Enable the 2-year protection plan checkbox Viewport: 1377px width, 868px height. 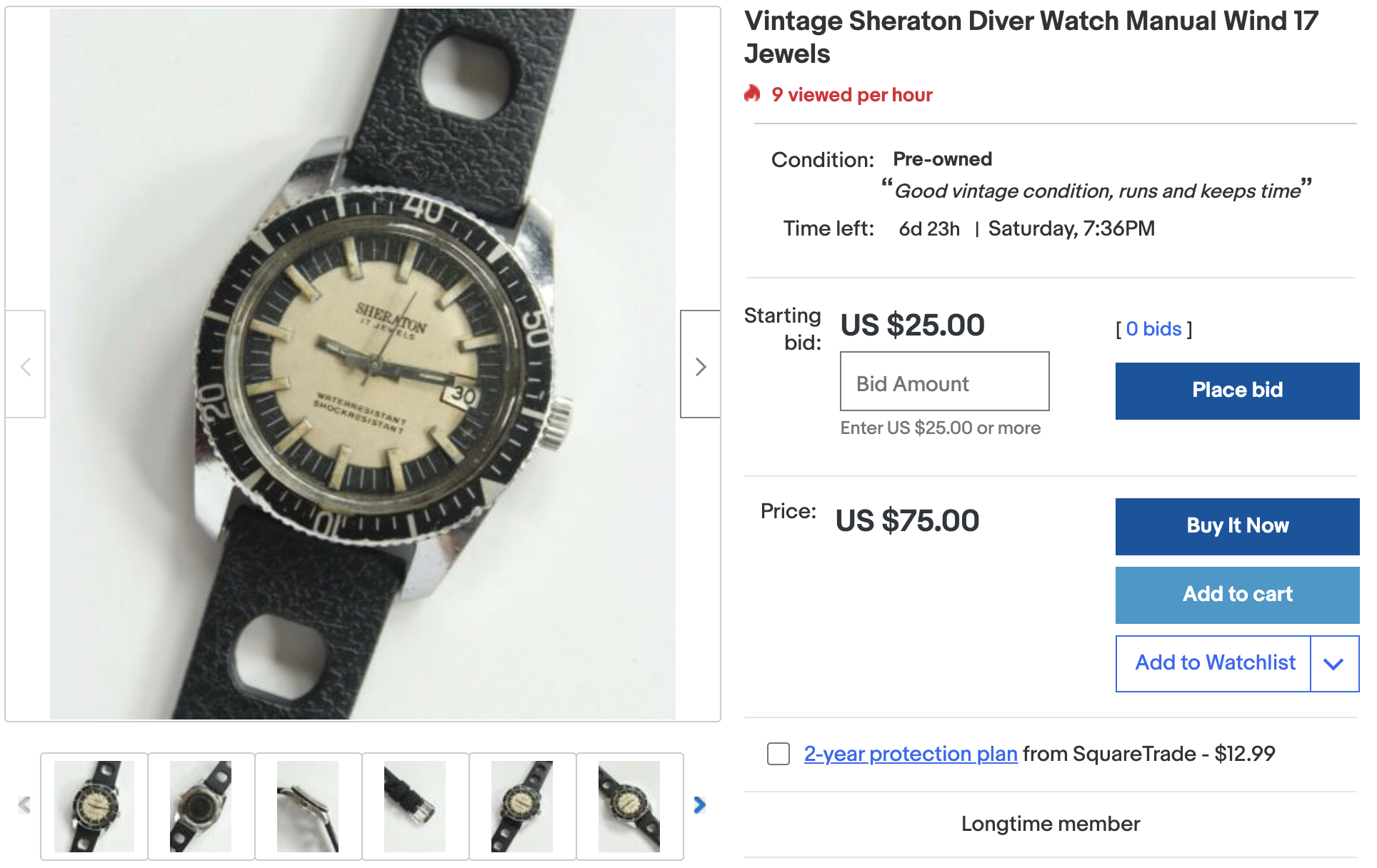(778, 754)
